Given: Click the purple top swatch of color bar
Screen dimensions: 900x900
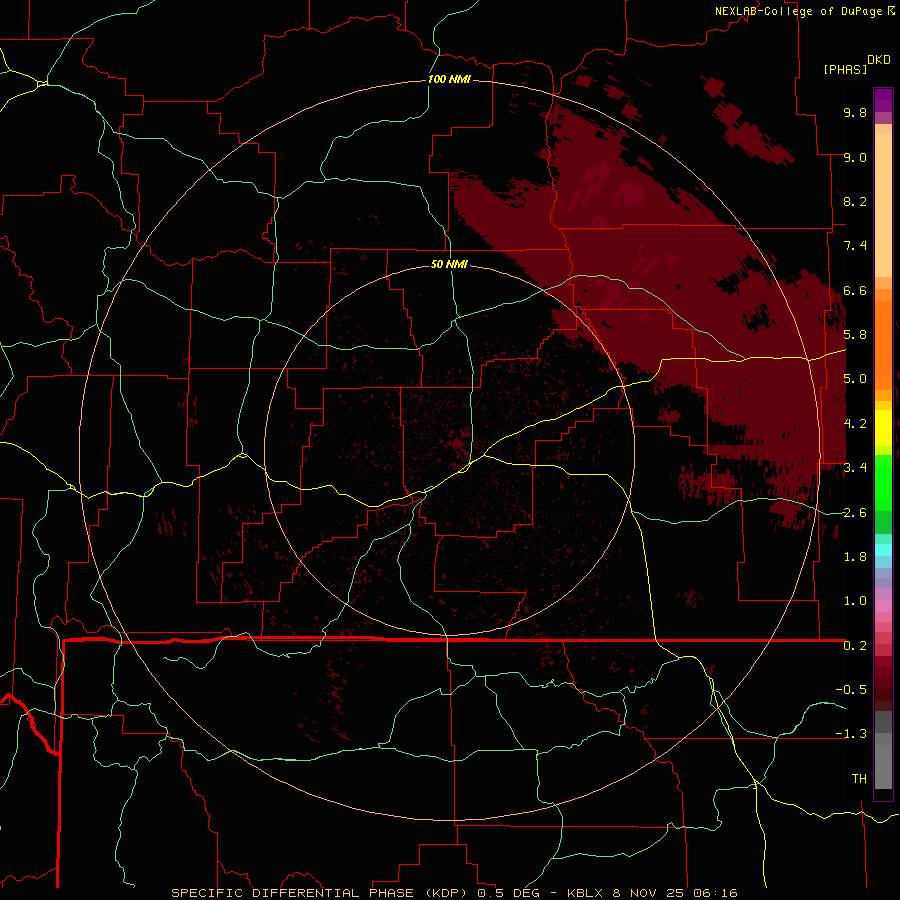Looking at the screenshot, I should click(x=883, y=100).
